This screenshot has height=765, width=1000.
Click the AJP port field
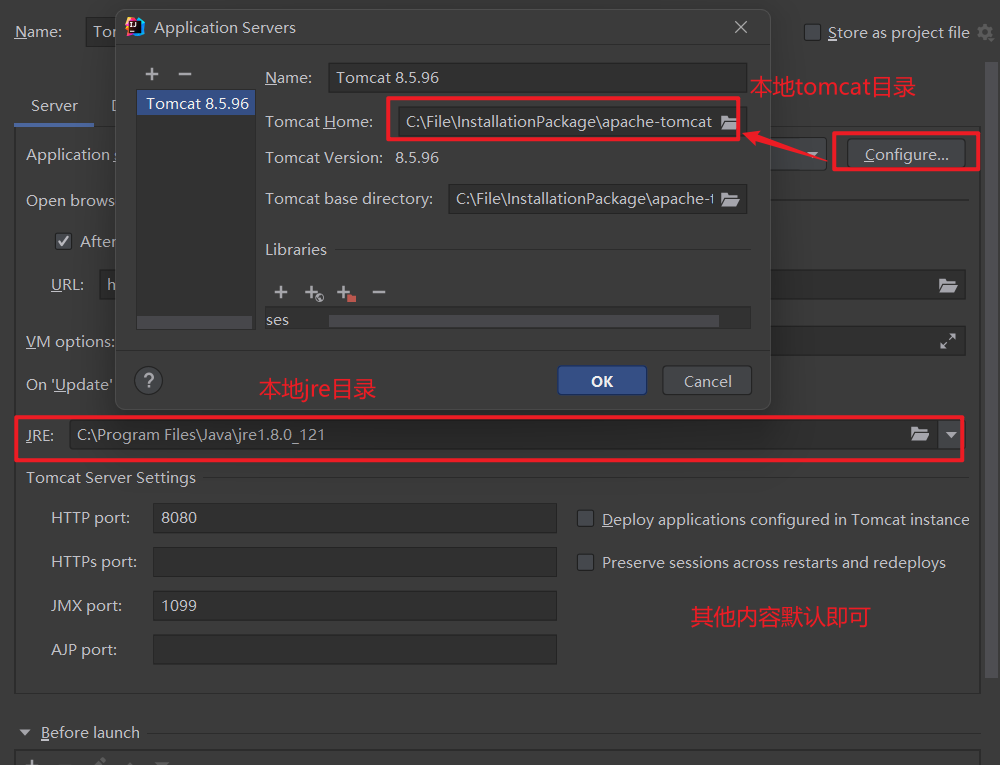tap(355, 650)
